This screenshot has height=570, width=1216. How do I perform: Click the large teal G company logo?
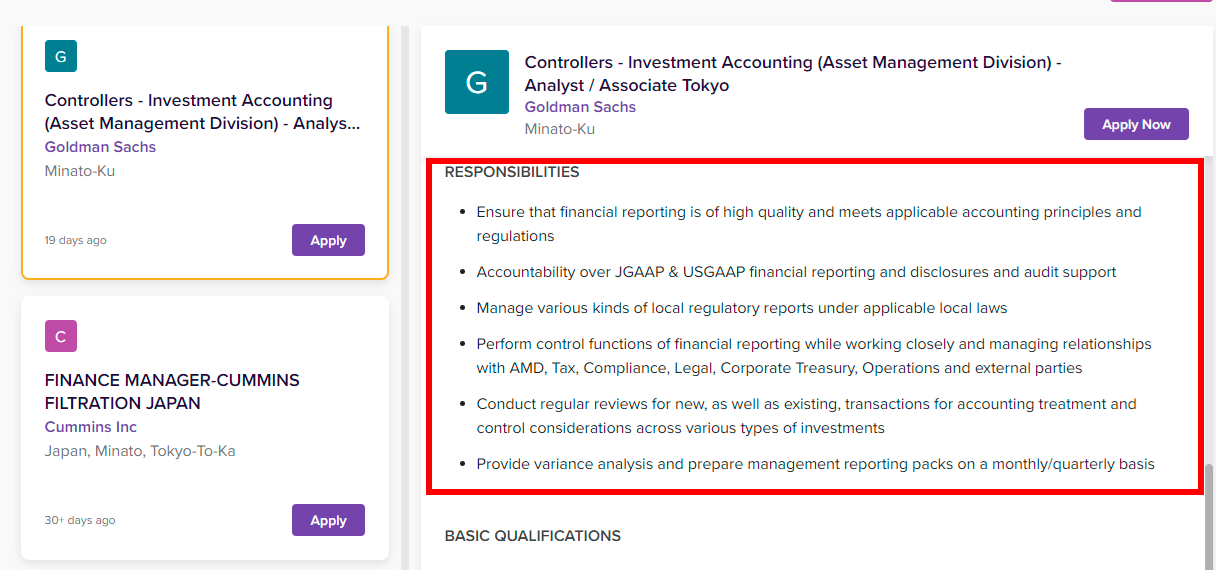[477, 82]
